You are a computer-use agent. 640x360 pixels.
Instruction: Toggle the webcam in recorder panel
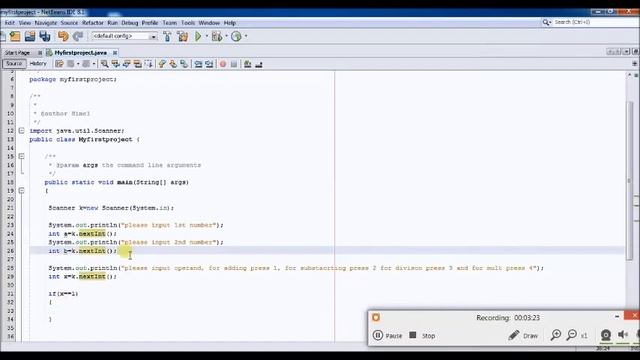[606, 335]
